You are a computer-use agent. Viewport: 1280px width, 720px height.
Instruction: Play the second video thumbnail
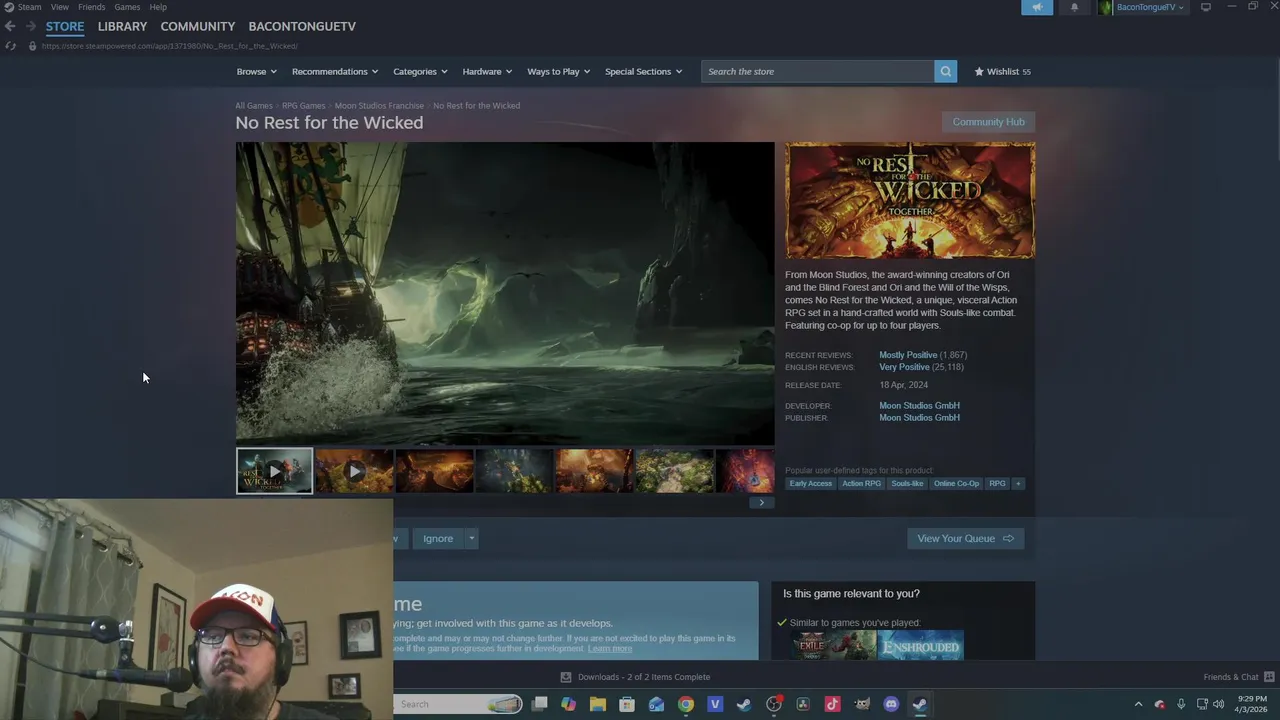354,471
